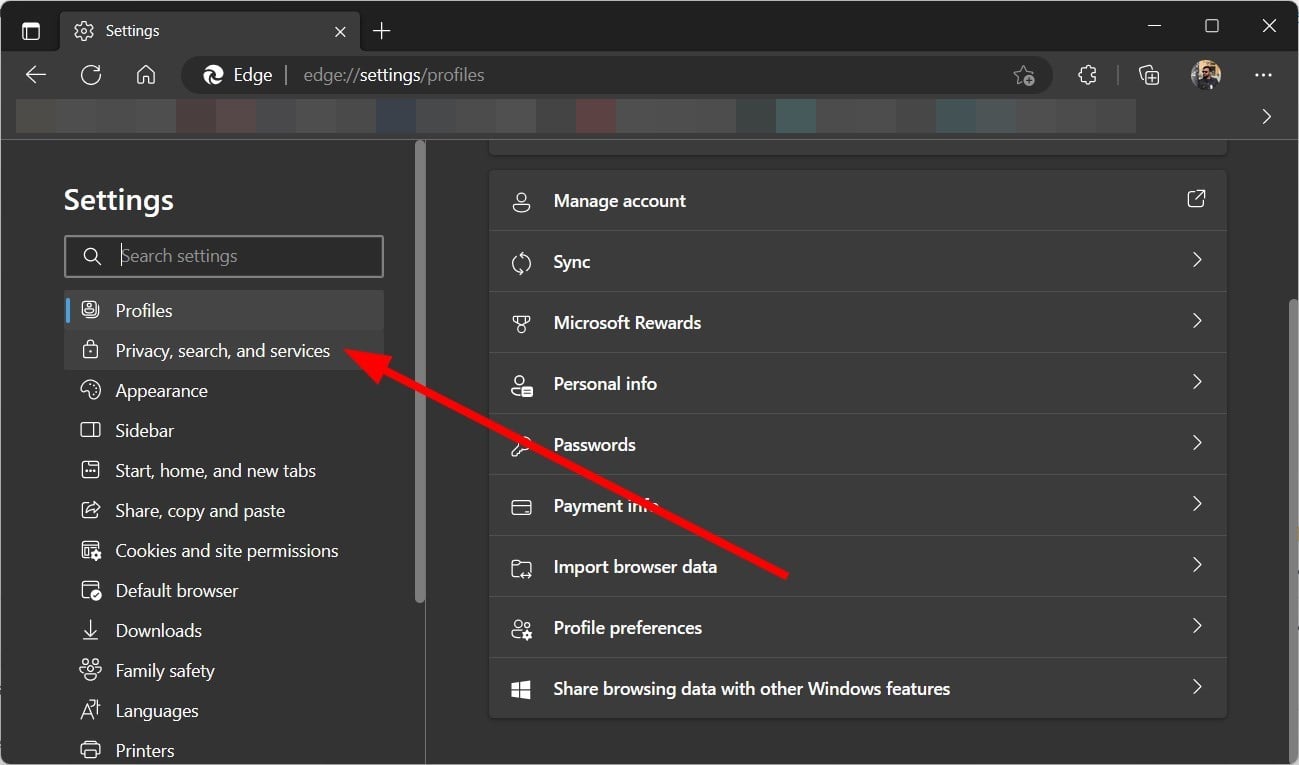Screen dimensions: 1299x765
Task: Open Passwords settings row
Action: tap(857, 445)
